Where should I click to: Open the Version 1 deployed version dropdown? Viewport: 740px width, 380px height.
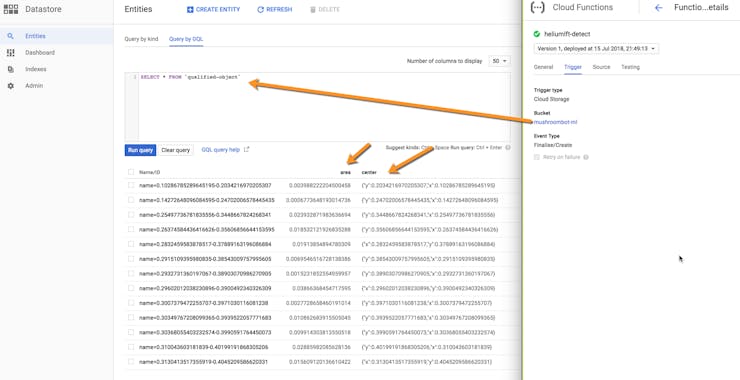[597, 49]
